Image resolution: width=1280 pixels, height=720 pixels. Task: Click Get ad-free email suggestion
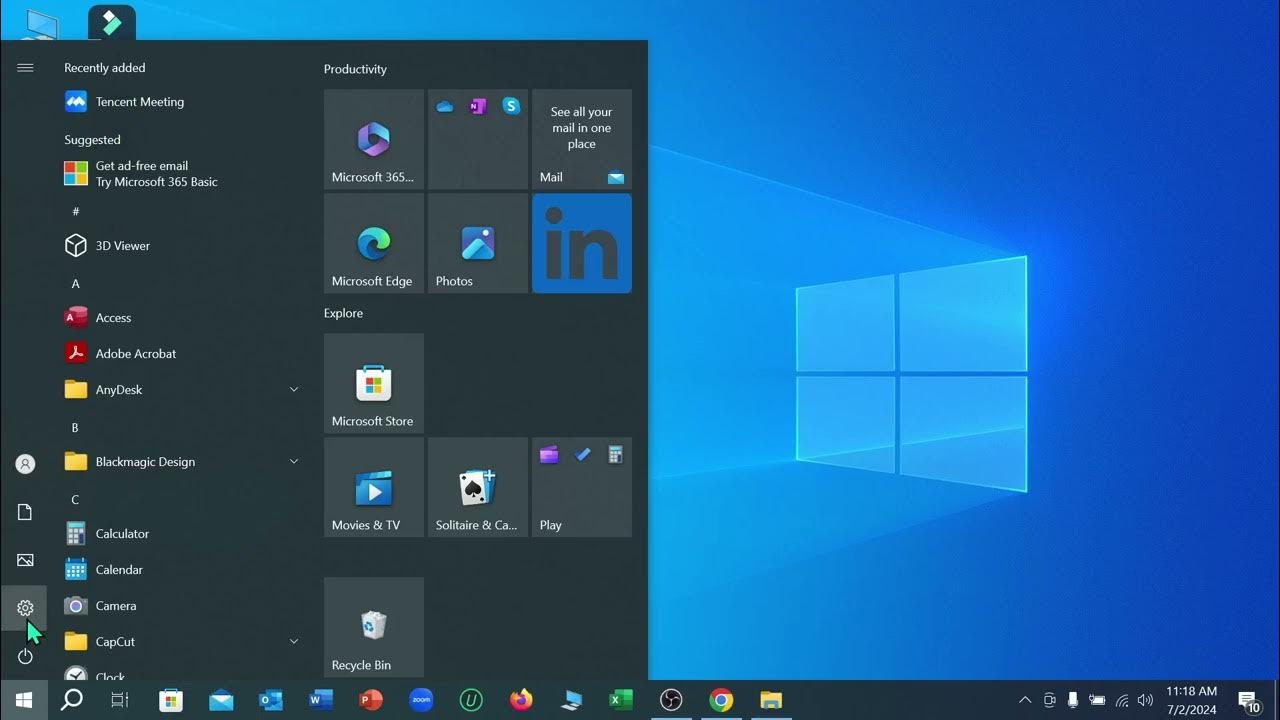pos(182,174)
